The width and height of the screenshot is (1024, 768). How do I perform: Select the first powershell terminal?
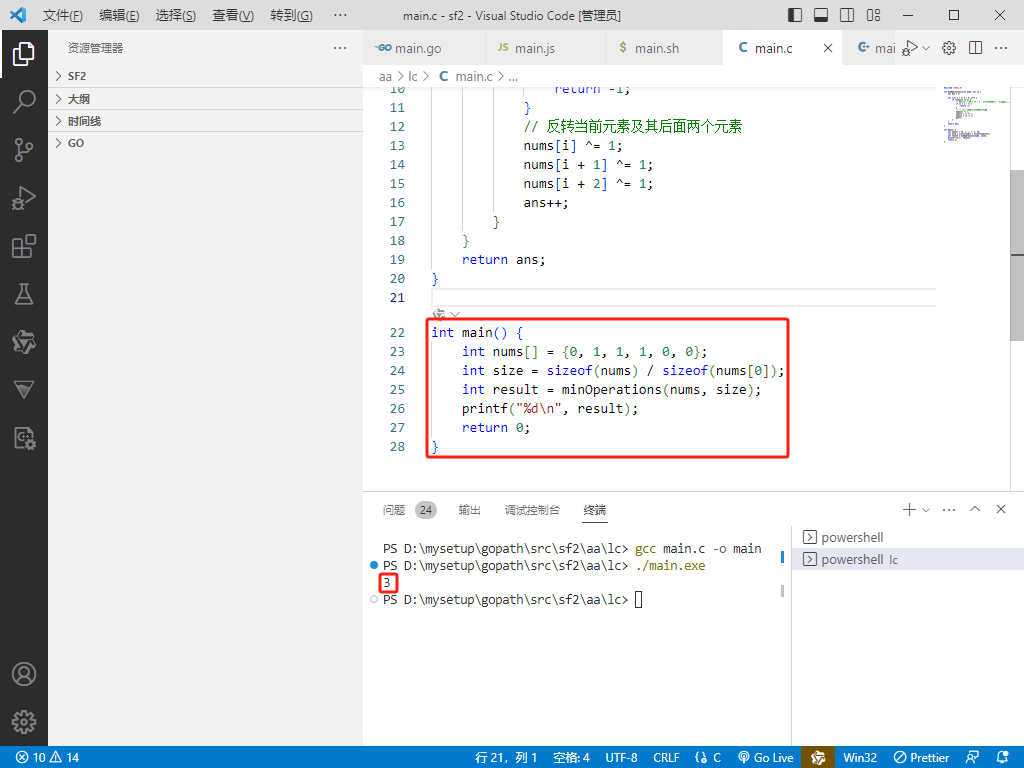point(908,537)
